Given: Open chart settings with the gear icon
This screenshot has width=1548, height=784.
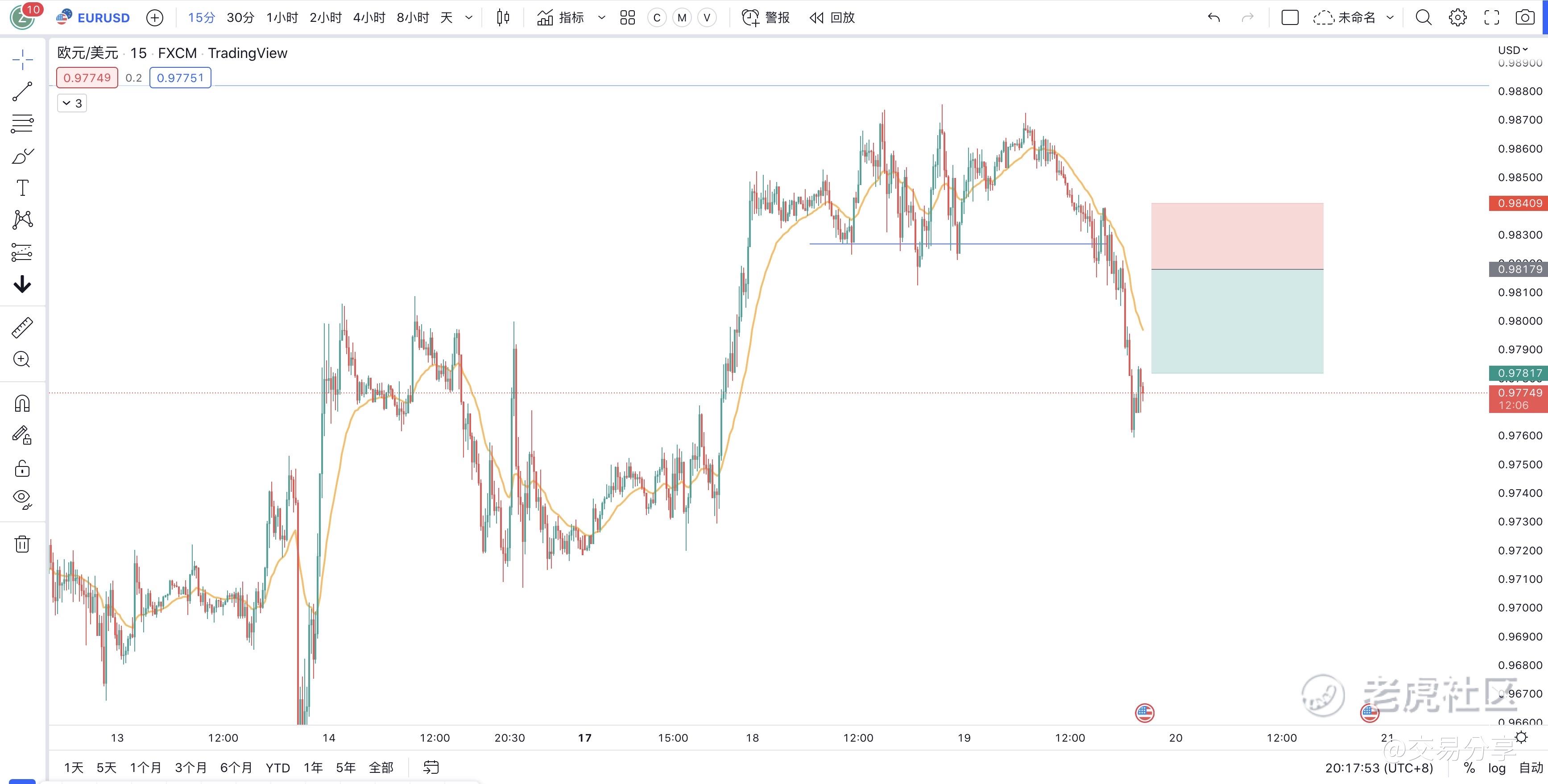Looking at the screenshot, I should pos(1457,17).
